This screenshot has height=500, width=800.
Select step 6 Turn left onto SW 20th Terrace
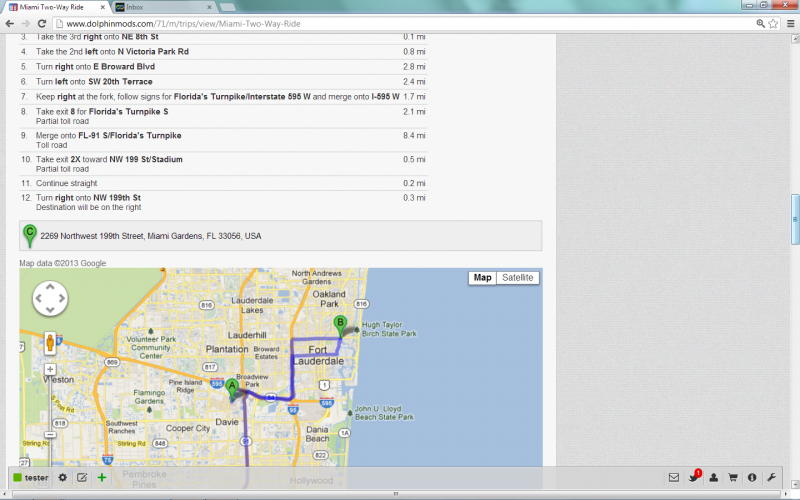(x=223, y=82)
